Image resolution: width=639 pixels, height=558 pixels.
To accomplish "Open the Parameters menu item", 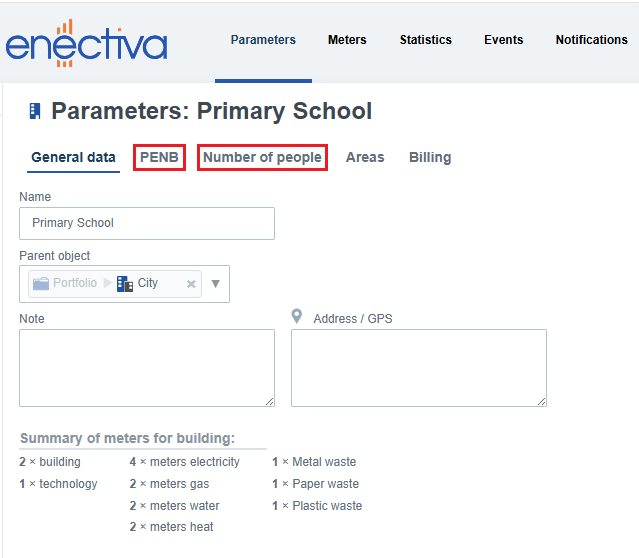I will (x=263, y=40).
